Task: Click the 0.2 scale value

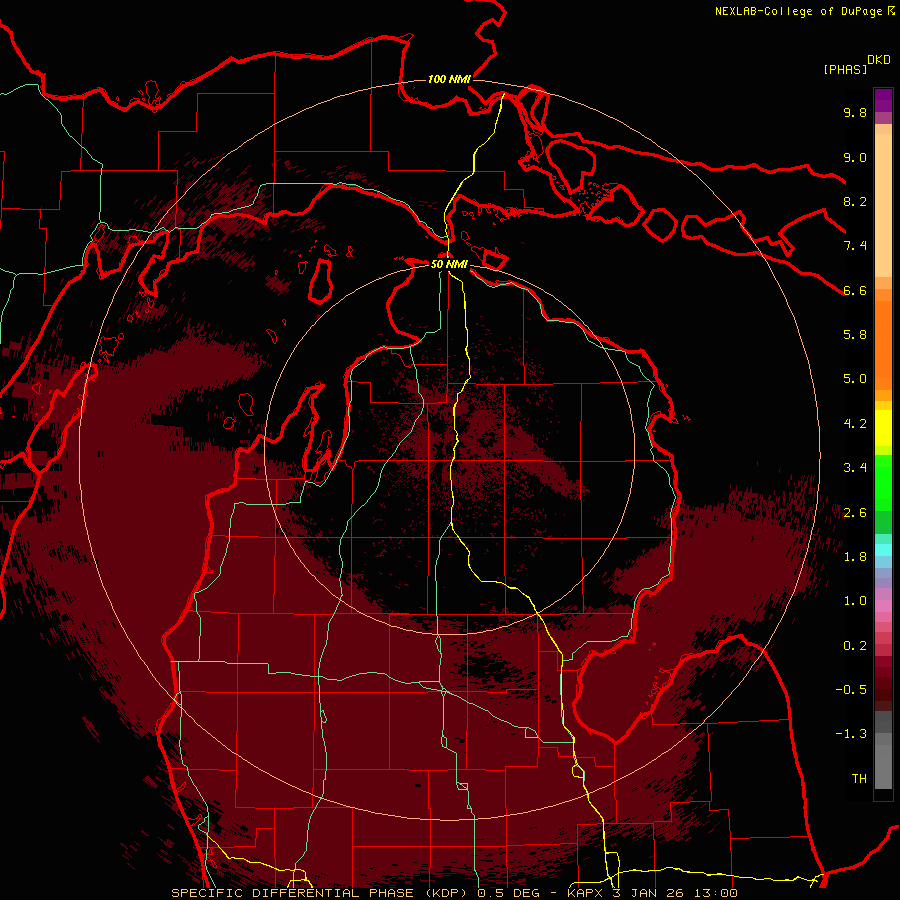Action: [855, 646]
